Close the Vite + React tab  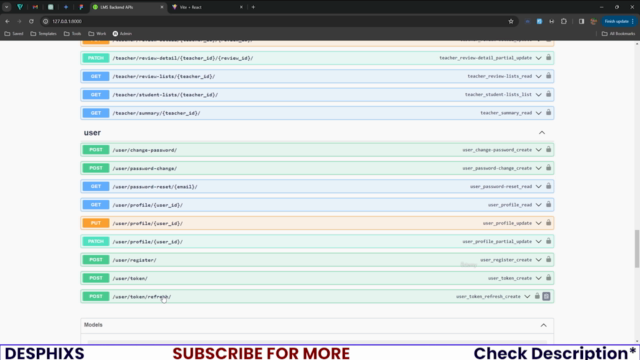[x=241, y=7]
